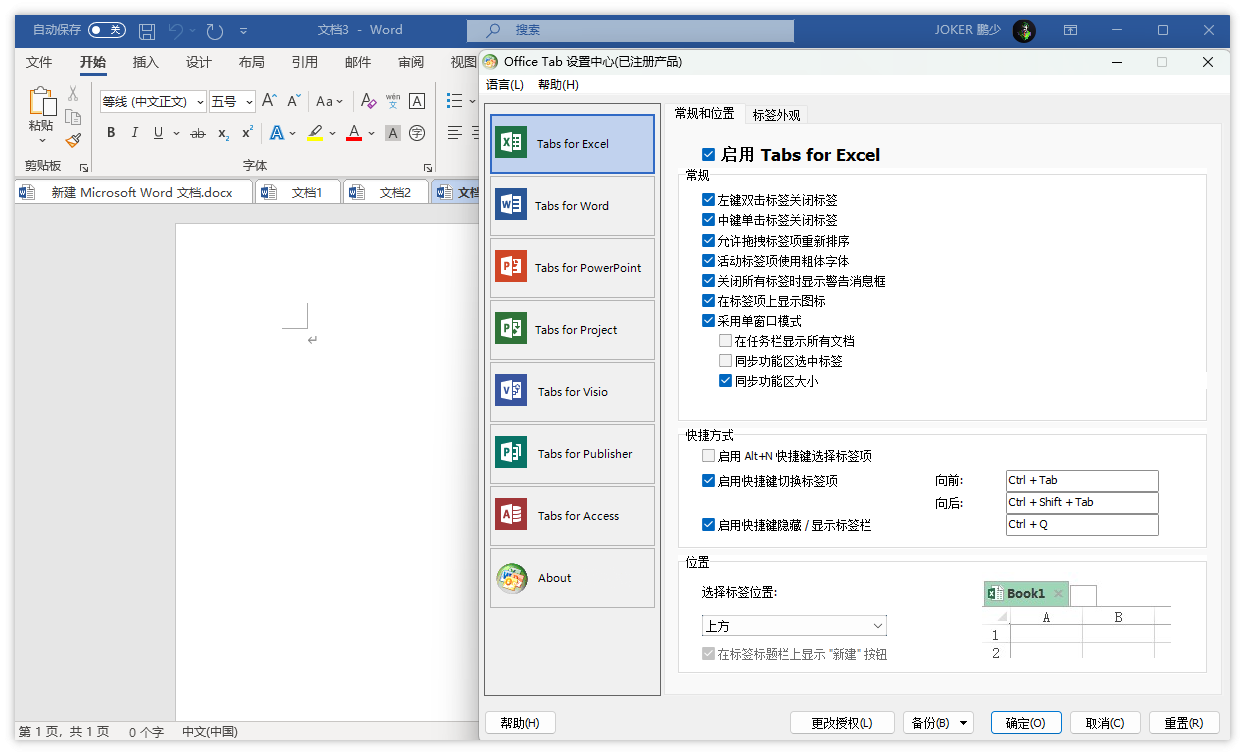Click the Save icon in title bar
The width and height of the screenshot is (1245, 755).
pyautogui.click(x=147, y=30)
